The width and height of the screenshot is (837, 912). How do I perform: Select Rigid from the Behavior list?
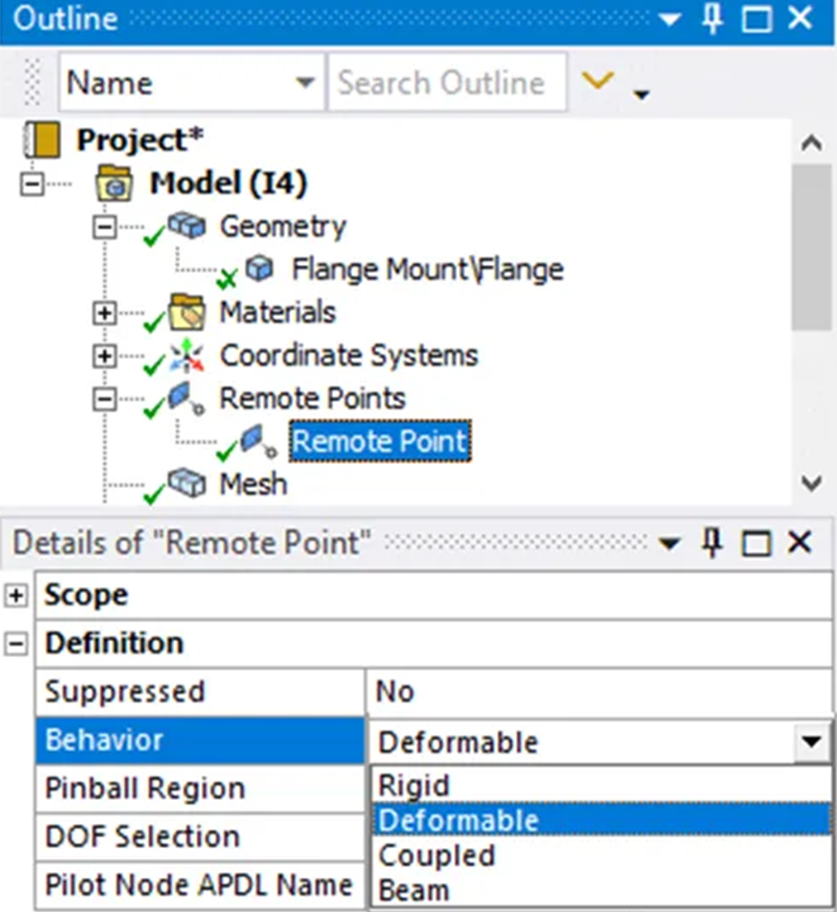420,784
